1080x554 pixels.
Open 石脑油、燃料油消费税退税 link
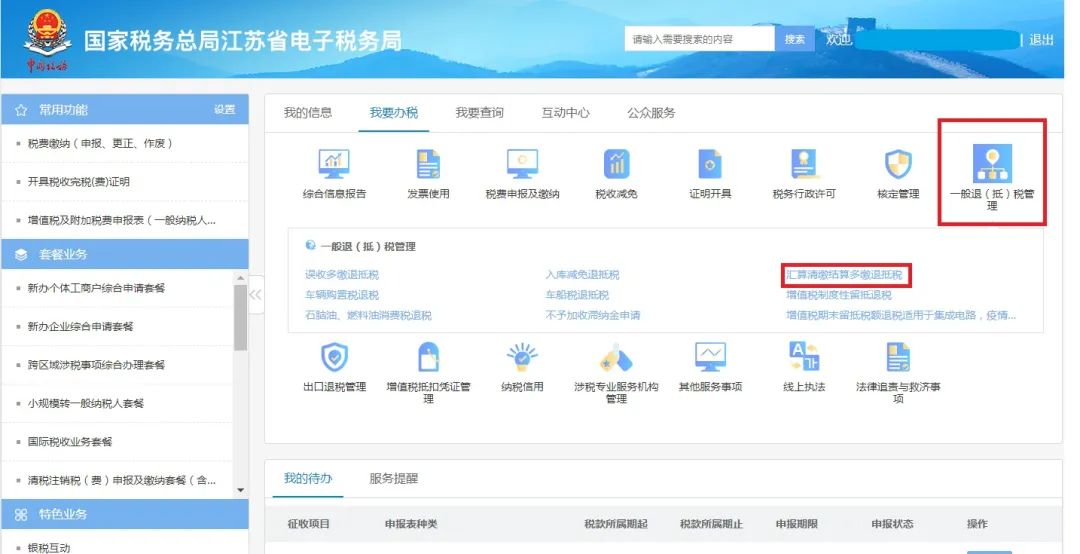point(368,315)
